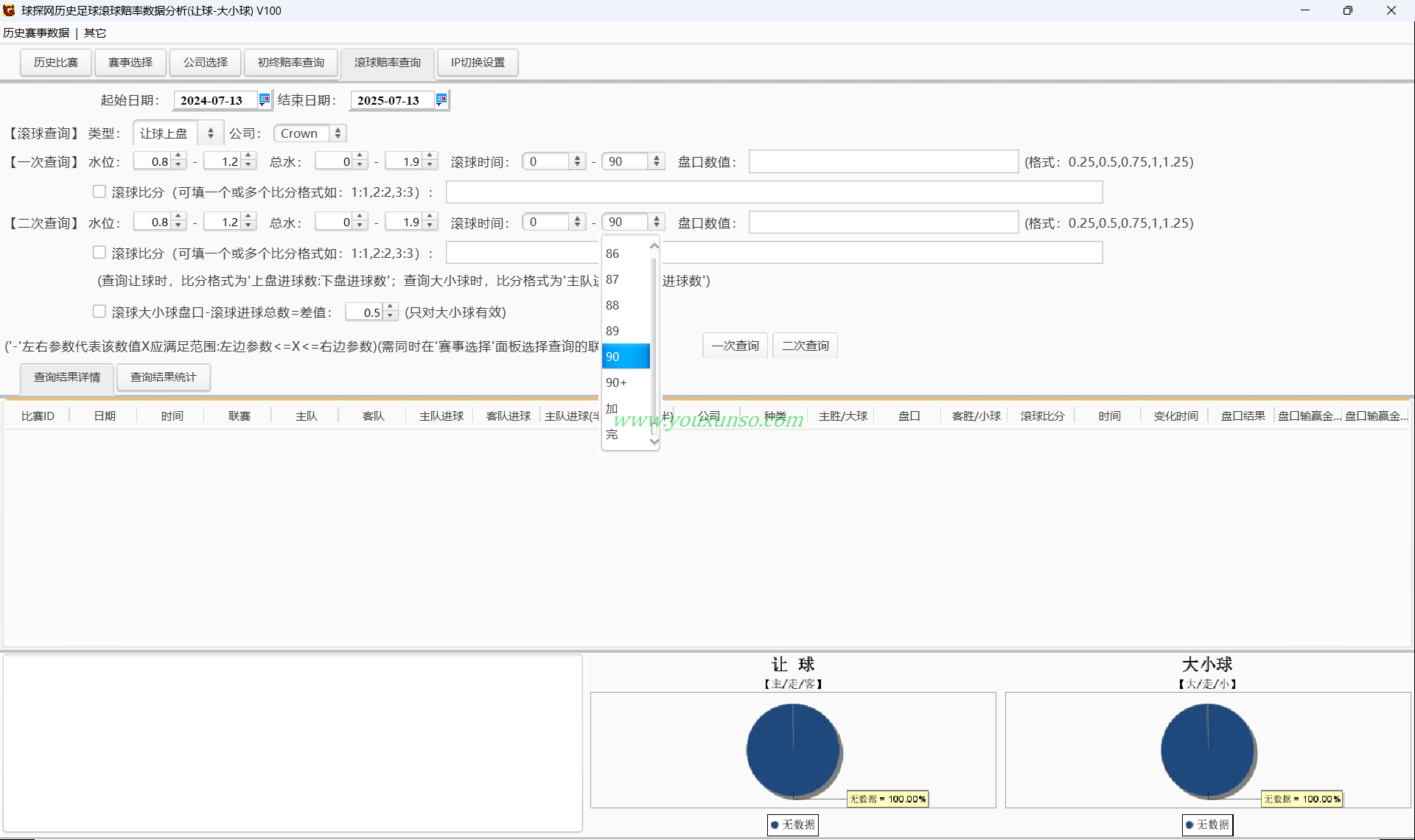Viewport: 1415px width, 840px height.
Task: Click the end date field 2025-07-13
Action: (x=392, y=100)
